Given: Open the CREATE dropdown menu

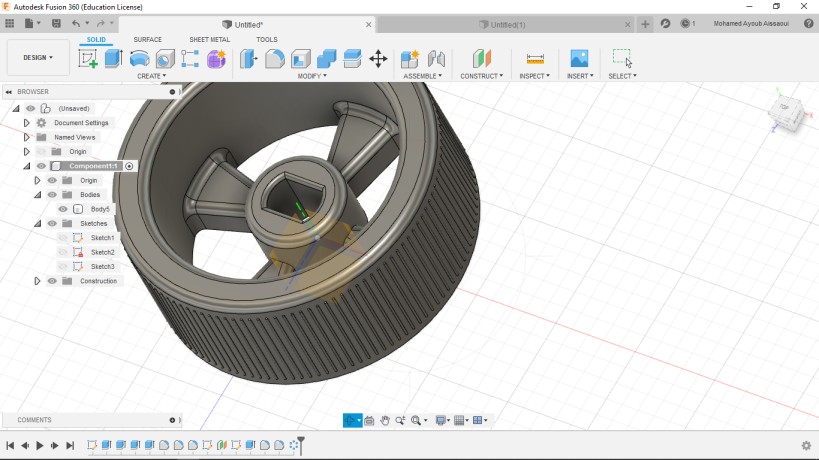Looking at the screenshot, I should [x=151, y=76].
